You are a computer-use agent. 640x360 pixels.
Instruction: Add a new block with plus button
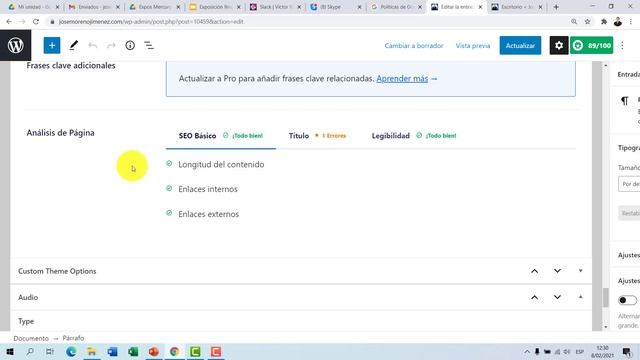tap(52, 45)
